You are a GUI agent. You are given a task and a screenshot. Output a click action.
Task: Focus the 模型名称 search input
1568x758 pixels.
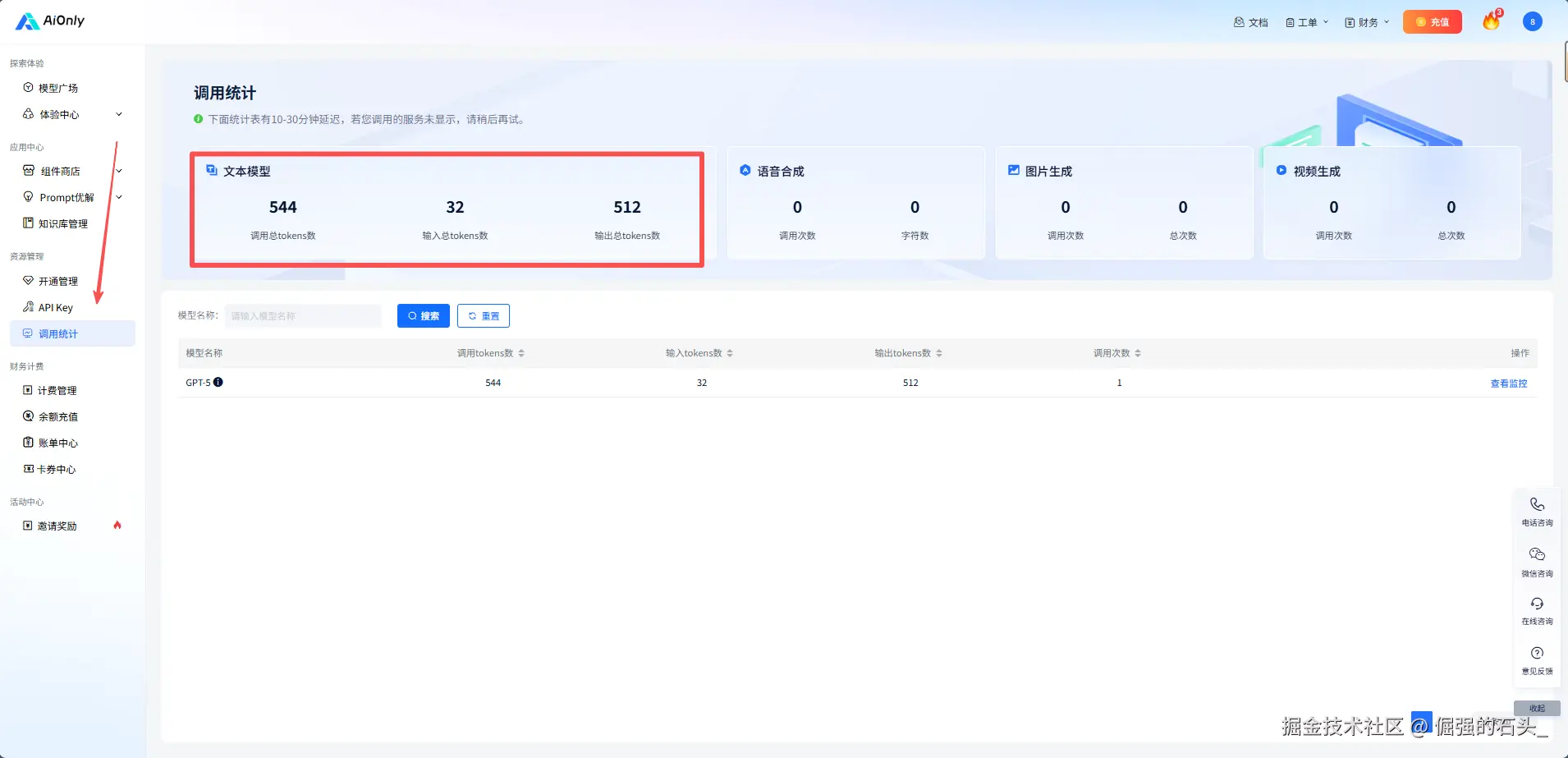pyautogui.click(x=304, y=316)
